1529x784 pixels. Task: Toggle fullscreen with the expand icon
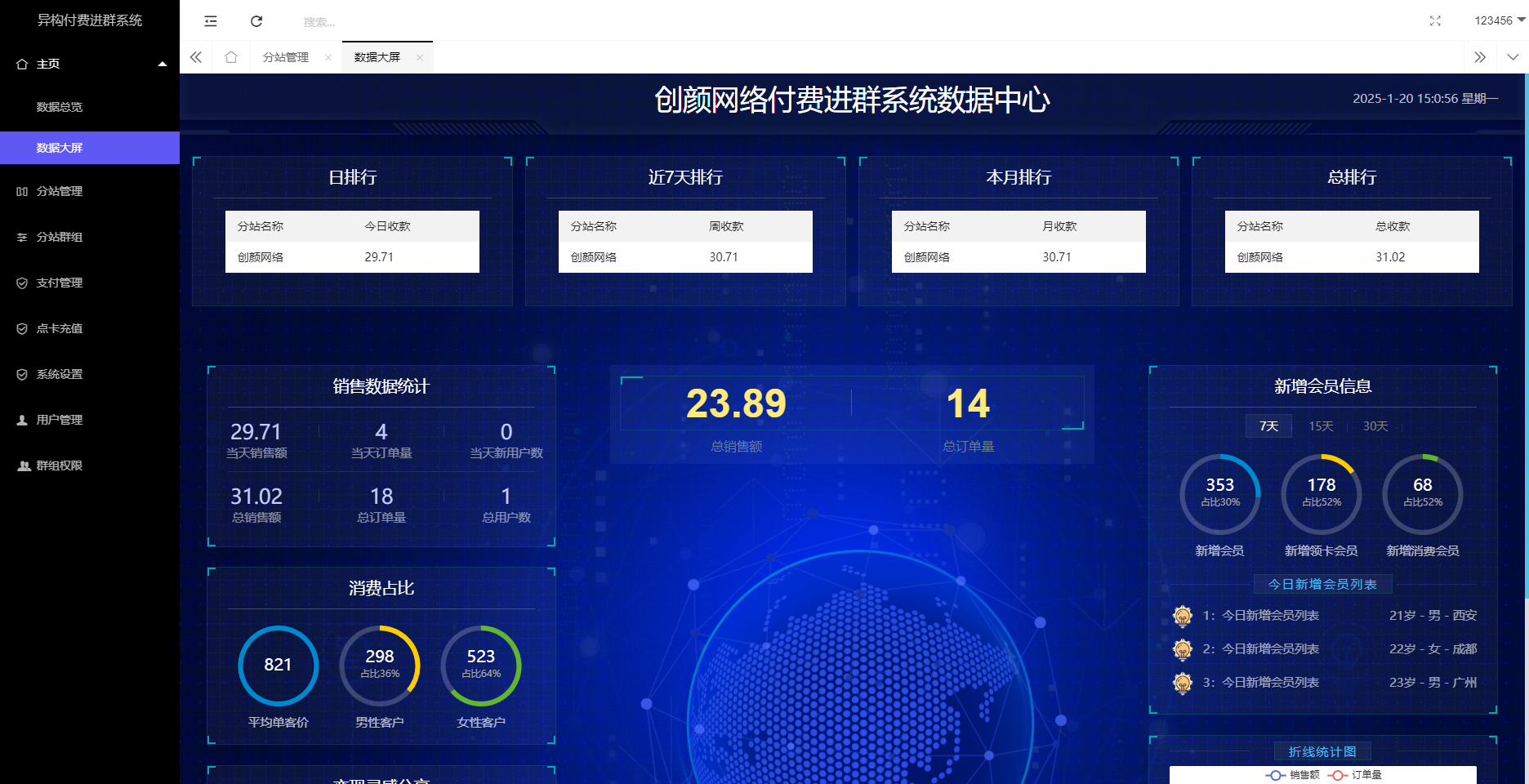click(x=1435, y=21)
